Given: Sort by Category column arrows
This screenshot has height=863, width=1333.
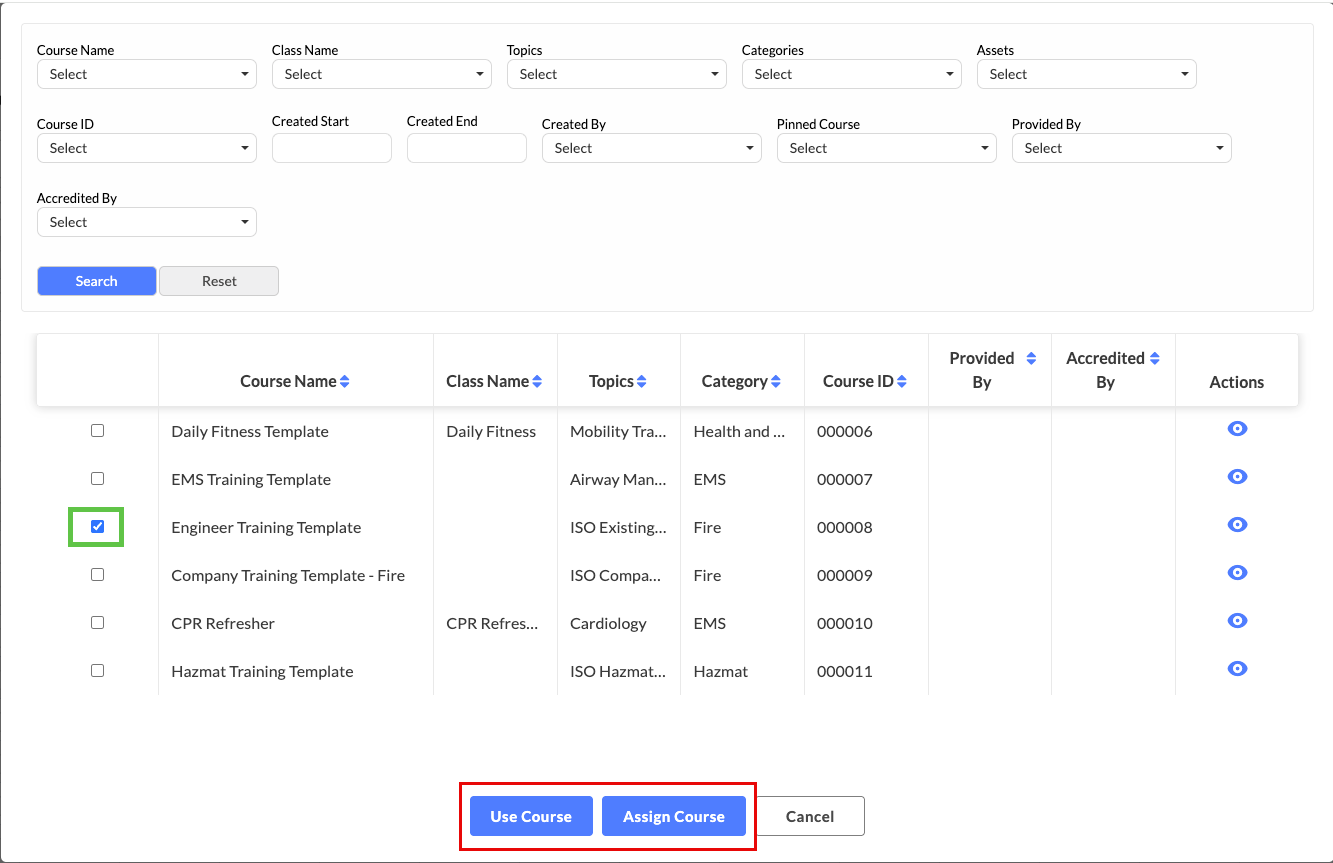Looking at the screenshot, I should [x=776, y=382].
